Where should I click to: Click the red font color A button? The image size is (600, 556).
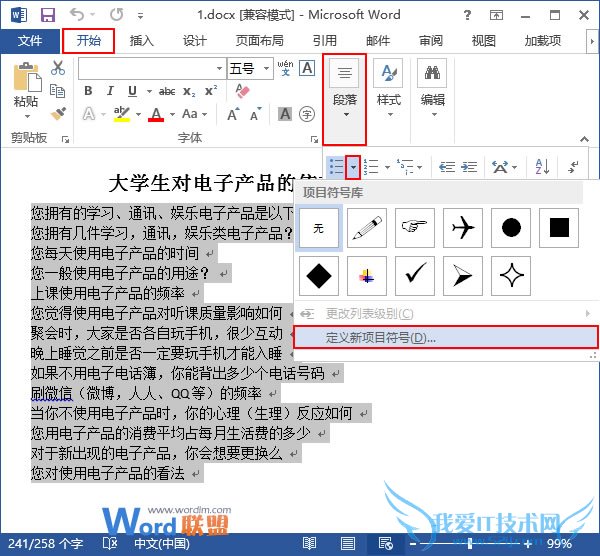[156, 114]
